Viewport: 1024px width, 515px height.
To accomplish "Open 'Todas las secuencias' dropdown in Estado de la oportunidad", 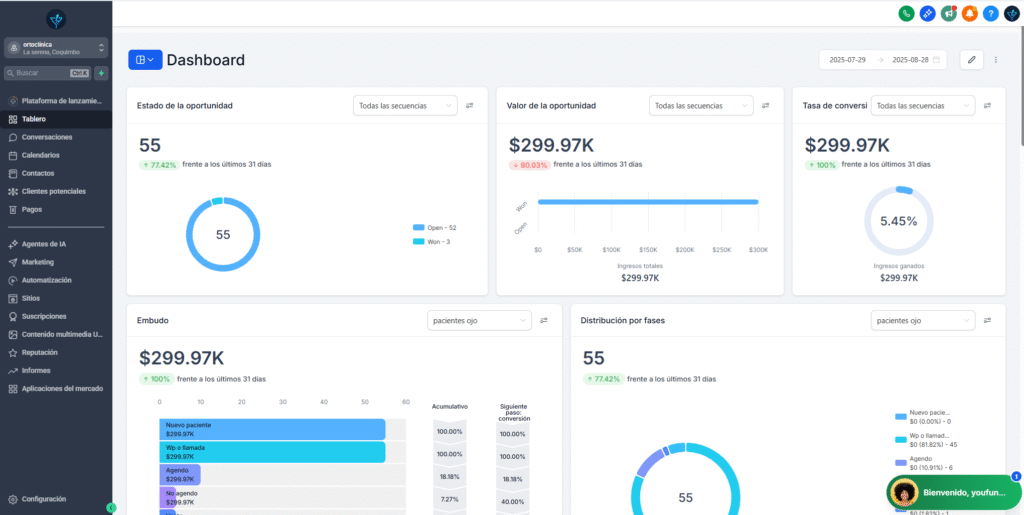I will [405, 105].
